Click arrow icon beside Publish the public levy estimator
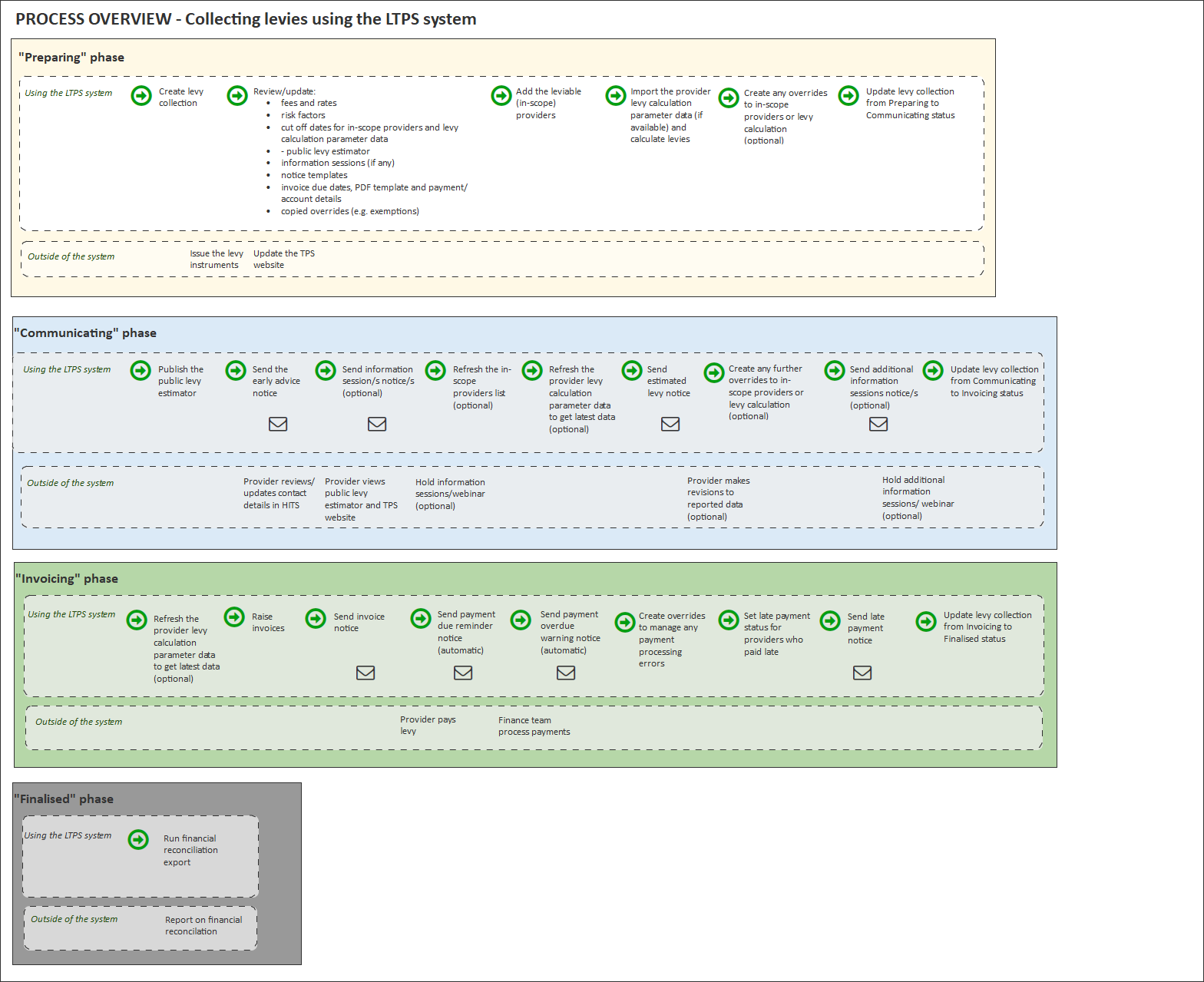1204x982 pixels. coord(141,371)
